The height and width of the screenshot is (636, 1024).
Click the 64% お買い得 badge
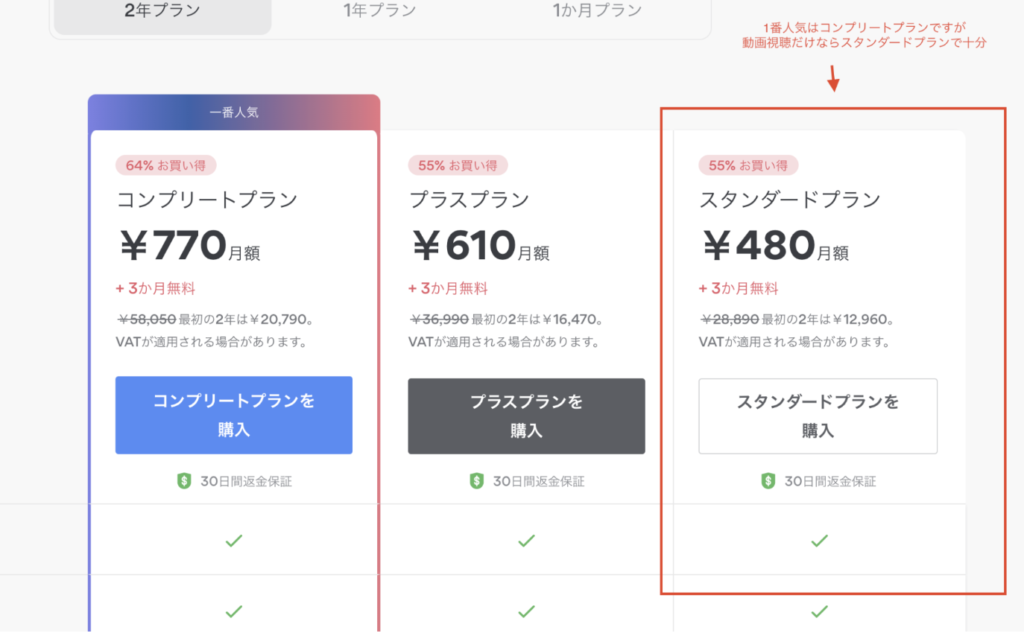tap(166, 165)
